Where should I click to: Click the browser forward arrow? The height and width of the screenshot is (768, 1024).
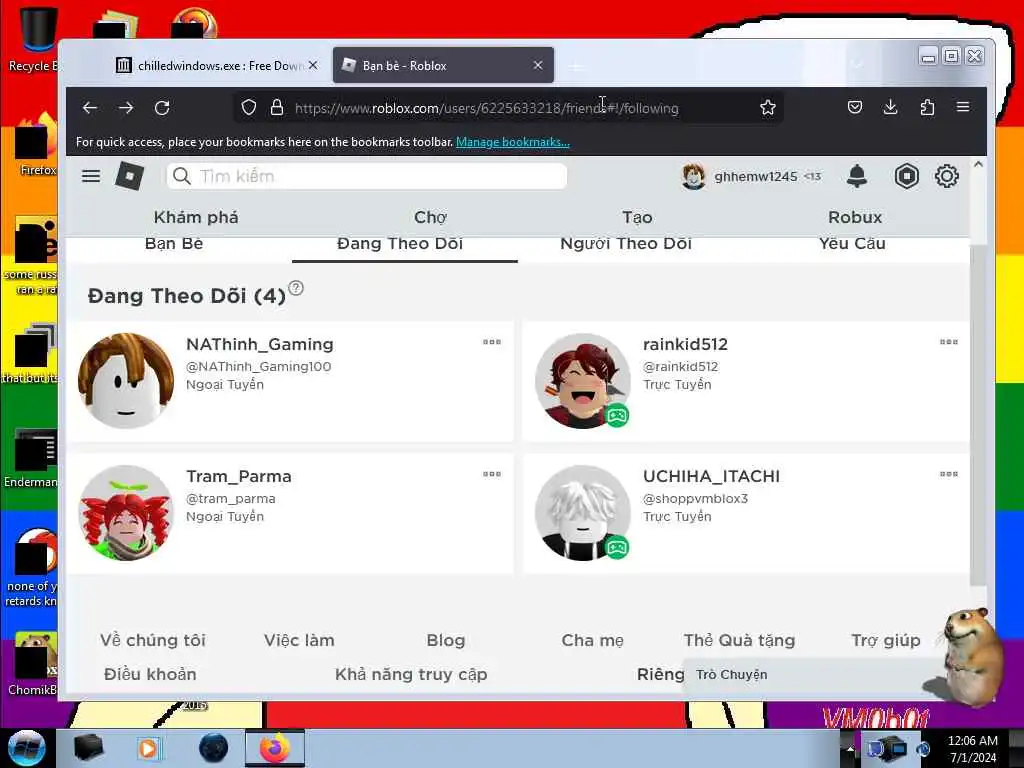coord(126,108)
